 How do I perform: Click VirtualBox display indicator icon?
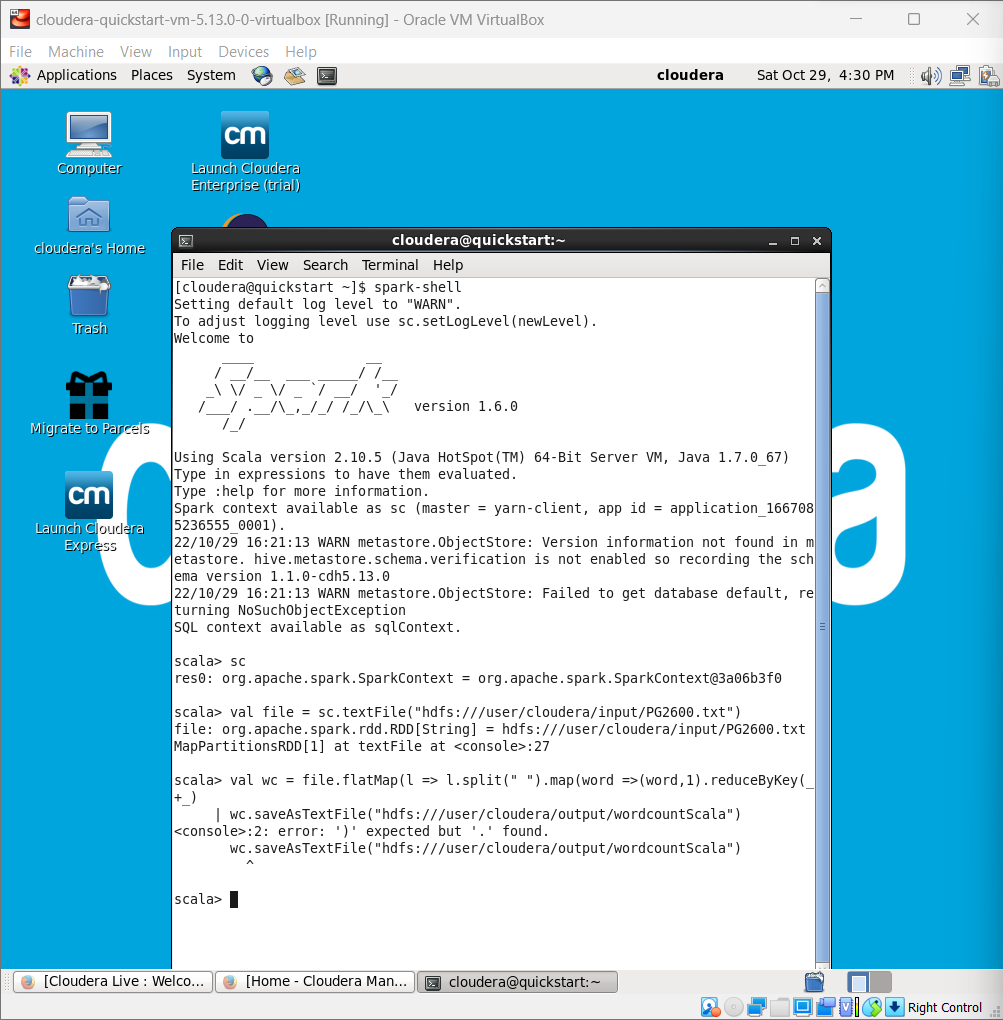click(803, 1007)
